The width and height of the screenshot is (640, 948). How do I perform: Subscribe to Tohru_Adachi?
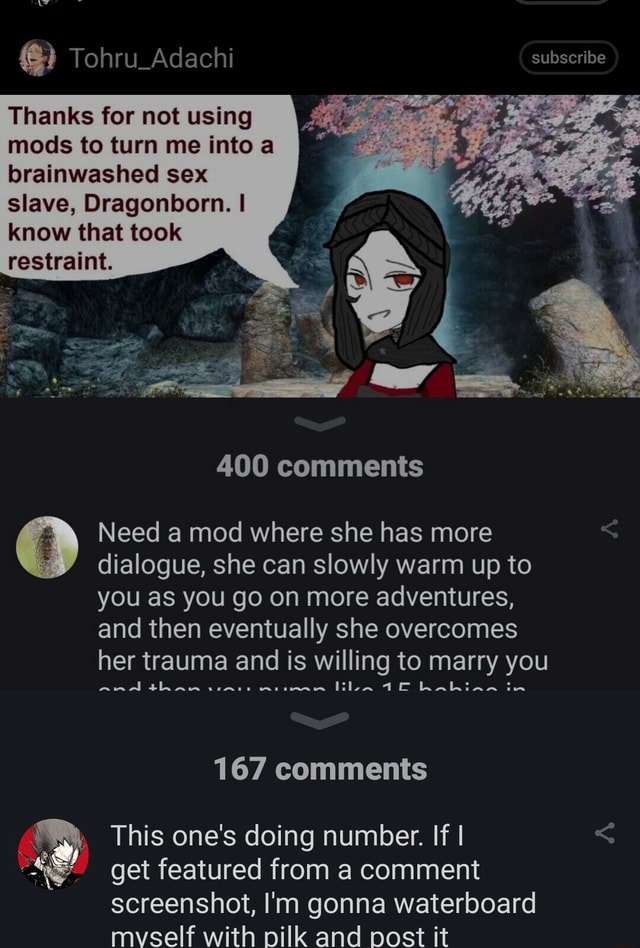(568, 57)
